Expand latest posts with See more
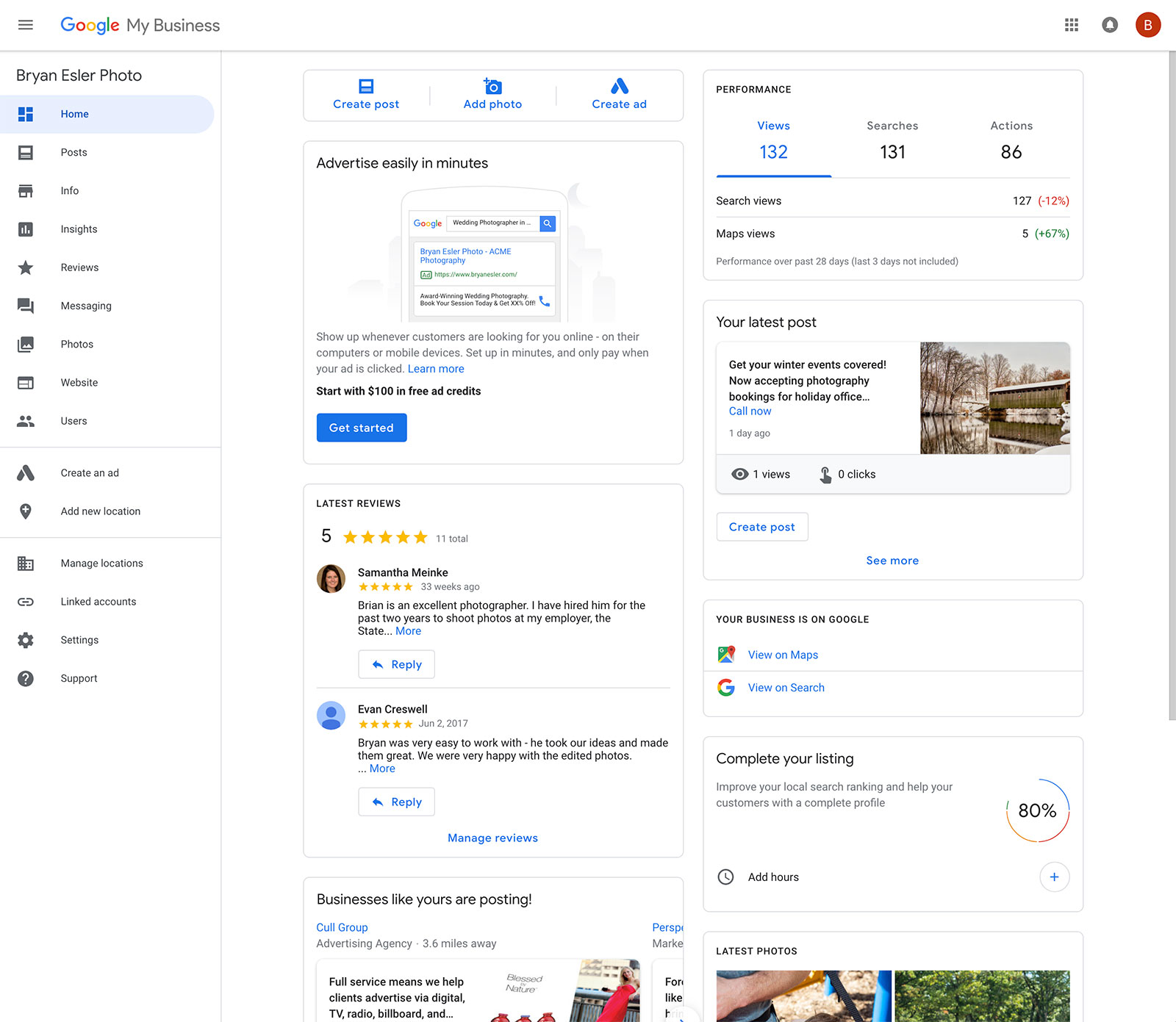 pyautogui.click(x=892, y=561)
